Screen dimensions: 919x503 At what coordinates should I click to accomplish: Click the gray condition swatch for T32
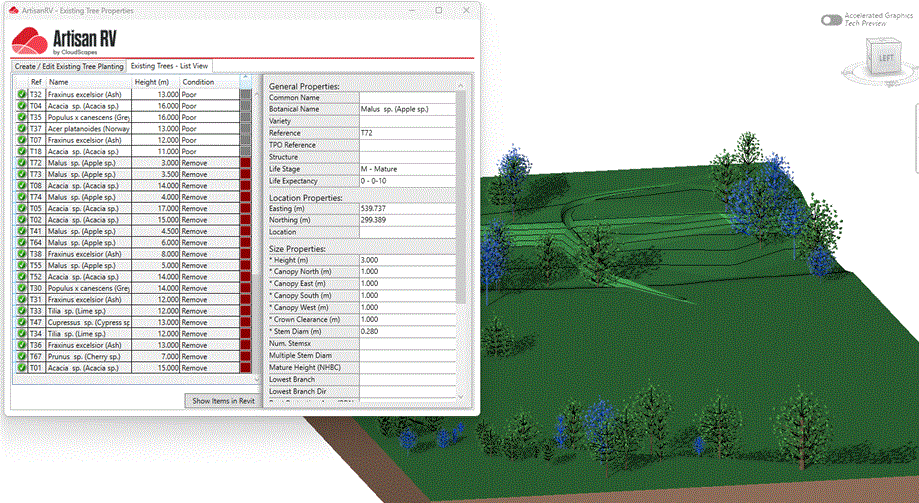pos(246,93)
